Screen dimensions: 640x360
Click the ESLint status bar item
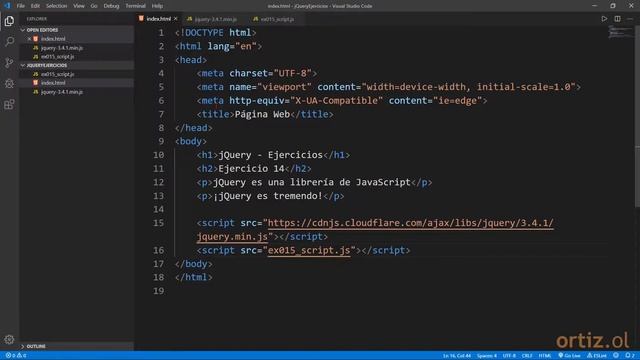[597, 356]
